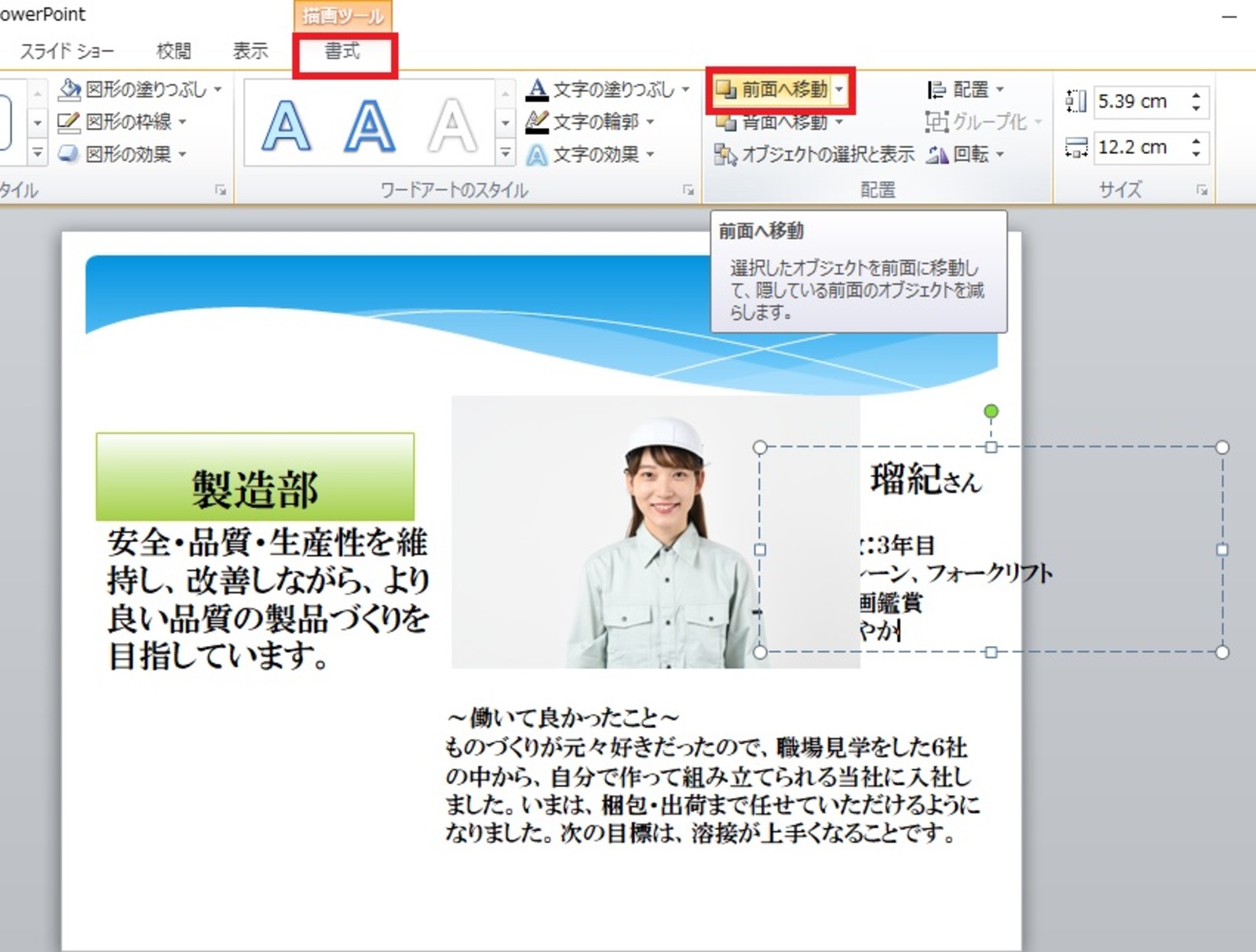Expand the 前面へ移動 dropdown arrow

point(839,89)
